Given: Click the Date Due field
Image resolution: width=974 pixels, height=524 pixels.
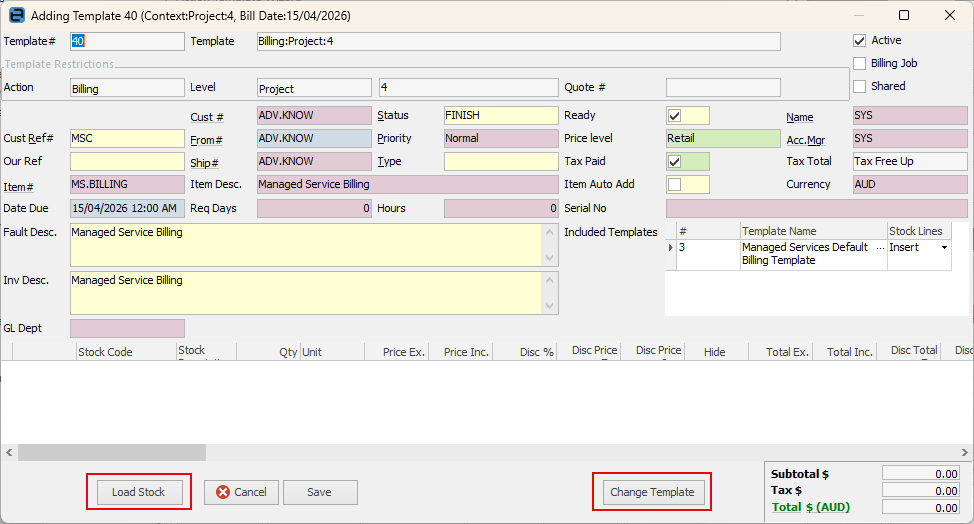Looking at the screenshot, I should [127, 209].
